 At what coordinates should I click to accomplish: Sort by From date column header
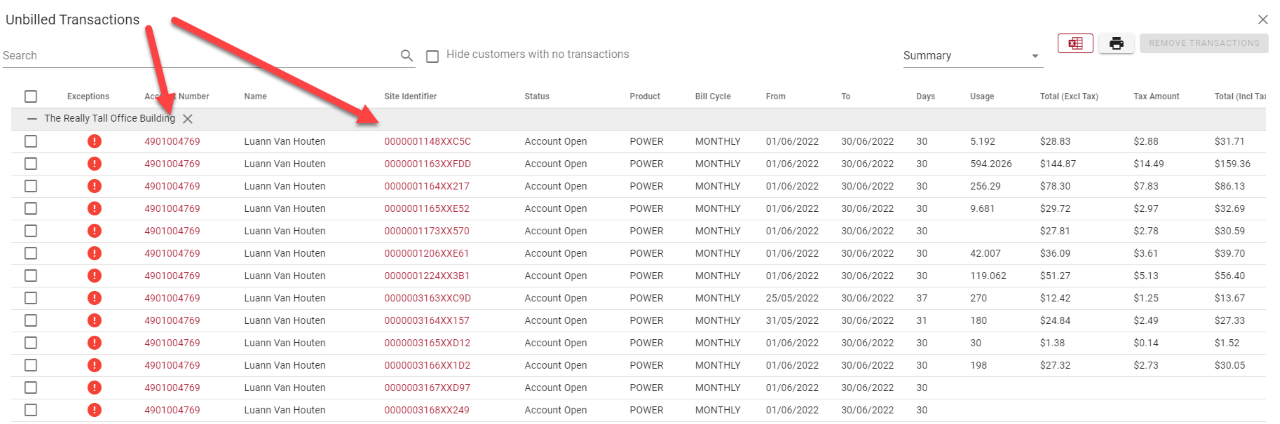(776, 96)
